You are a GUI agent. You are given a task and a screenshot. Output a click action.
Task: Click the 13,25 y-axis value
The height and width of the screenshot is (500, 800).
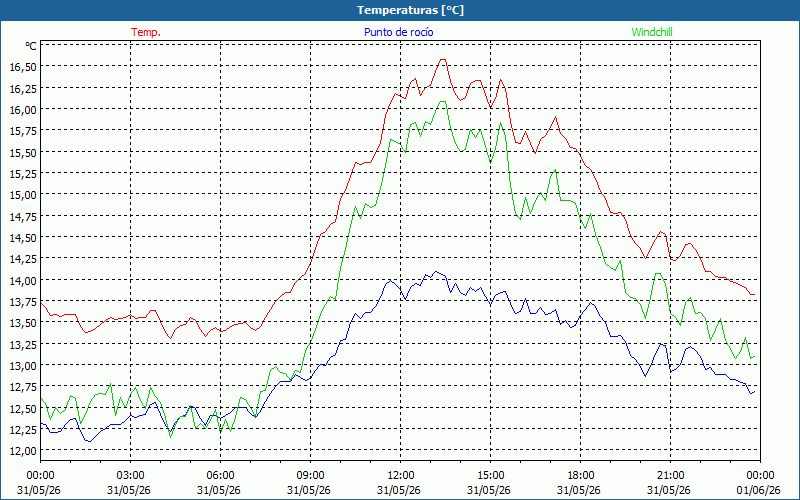click(x=23, y=344)
